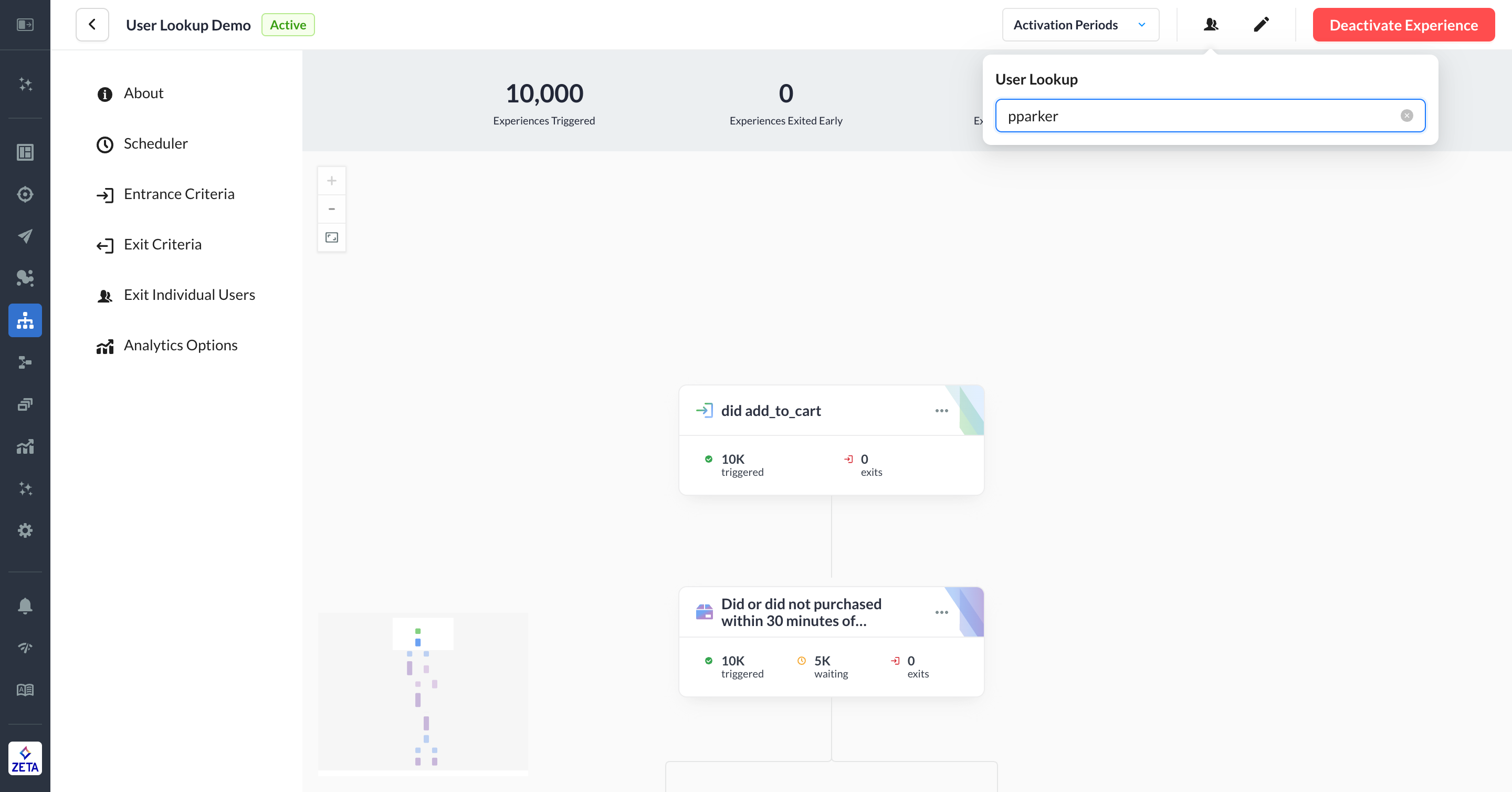The height and width of the screenshot is (792, 1512).
Task: Go back using the back arrow button
Action: (92, 25)
